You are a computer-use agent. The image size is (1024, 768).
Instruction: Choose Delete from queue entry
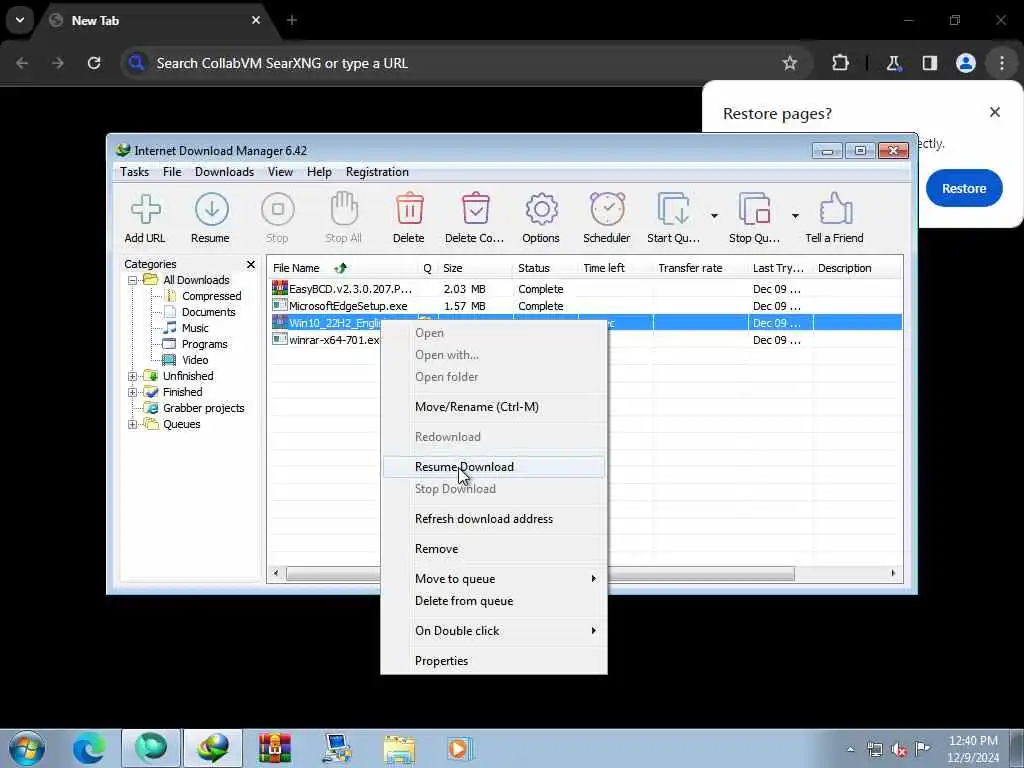click(494, 601)
